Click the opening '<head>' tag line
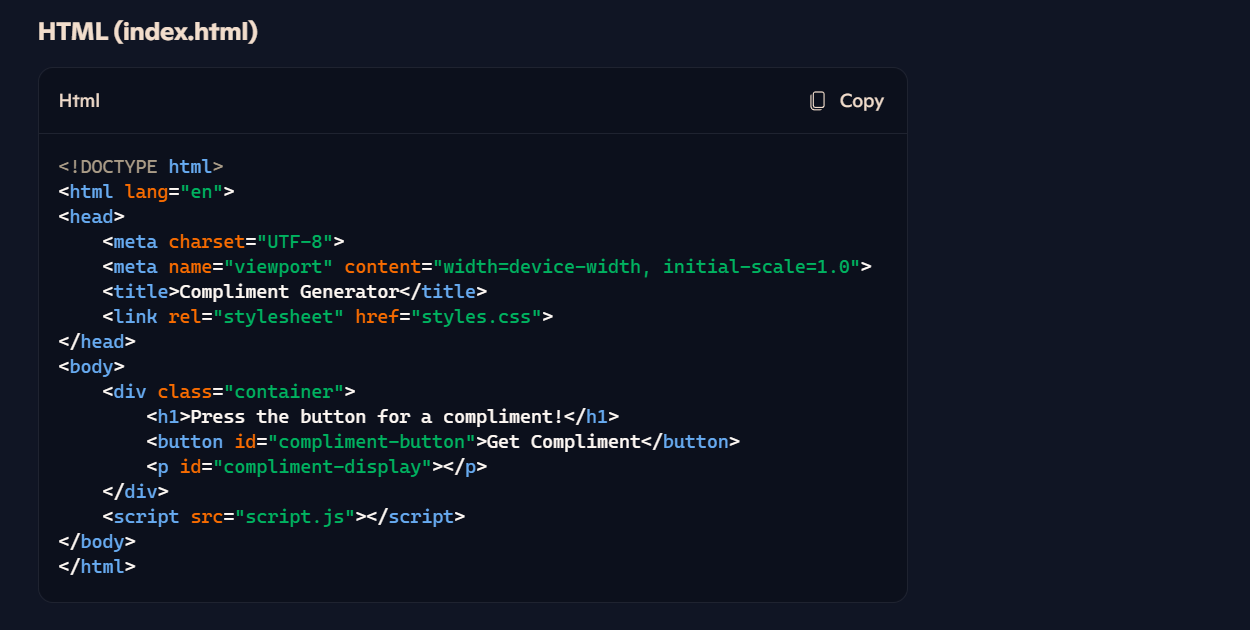This screenshot has height=630, width=1250. tap(91, 216)
